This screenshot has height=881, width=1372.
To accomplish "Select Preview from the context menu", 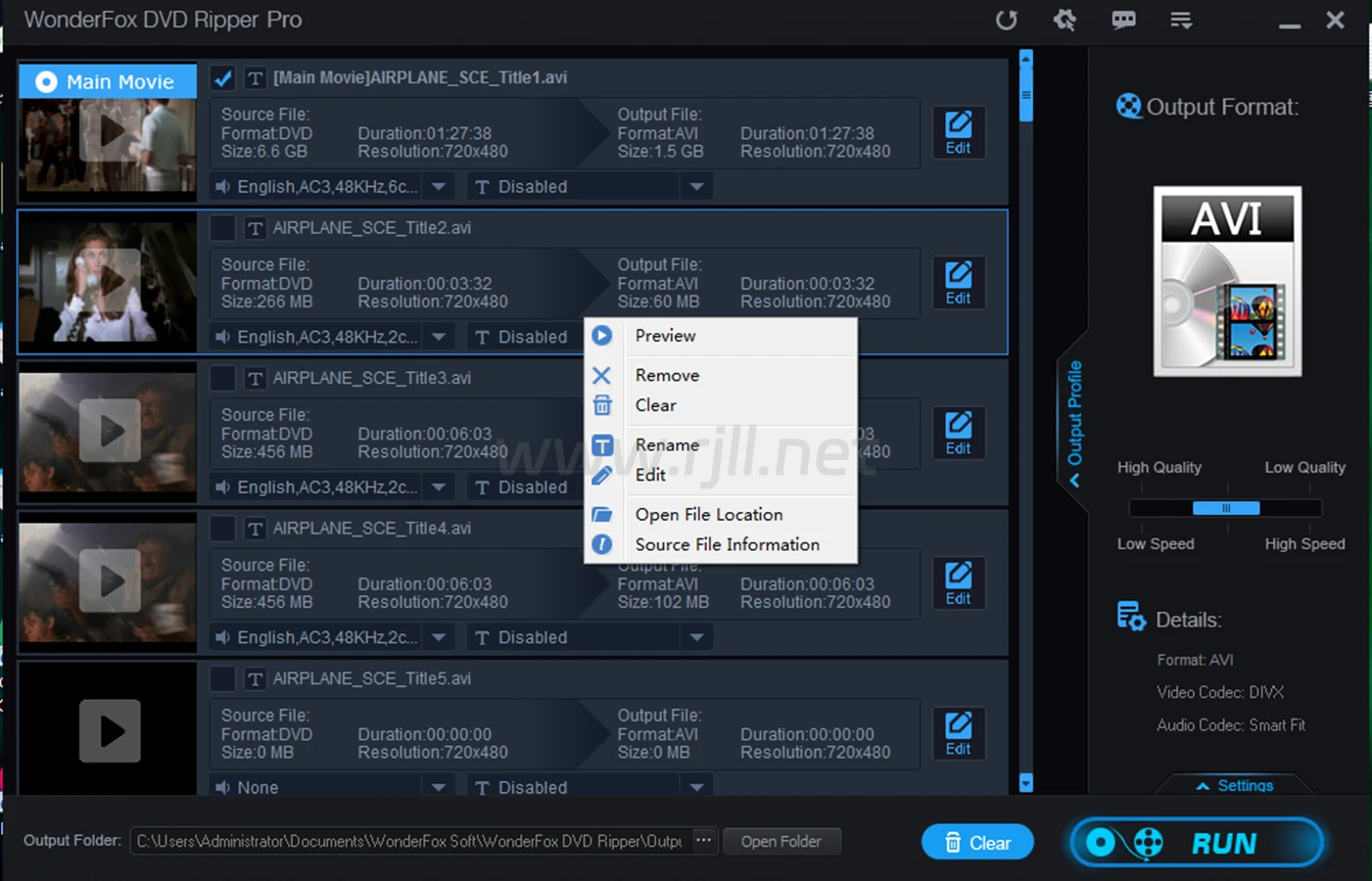I will (665, 336).
